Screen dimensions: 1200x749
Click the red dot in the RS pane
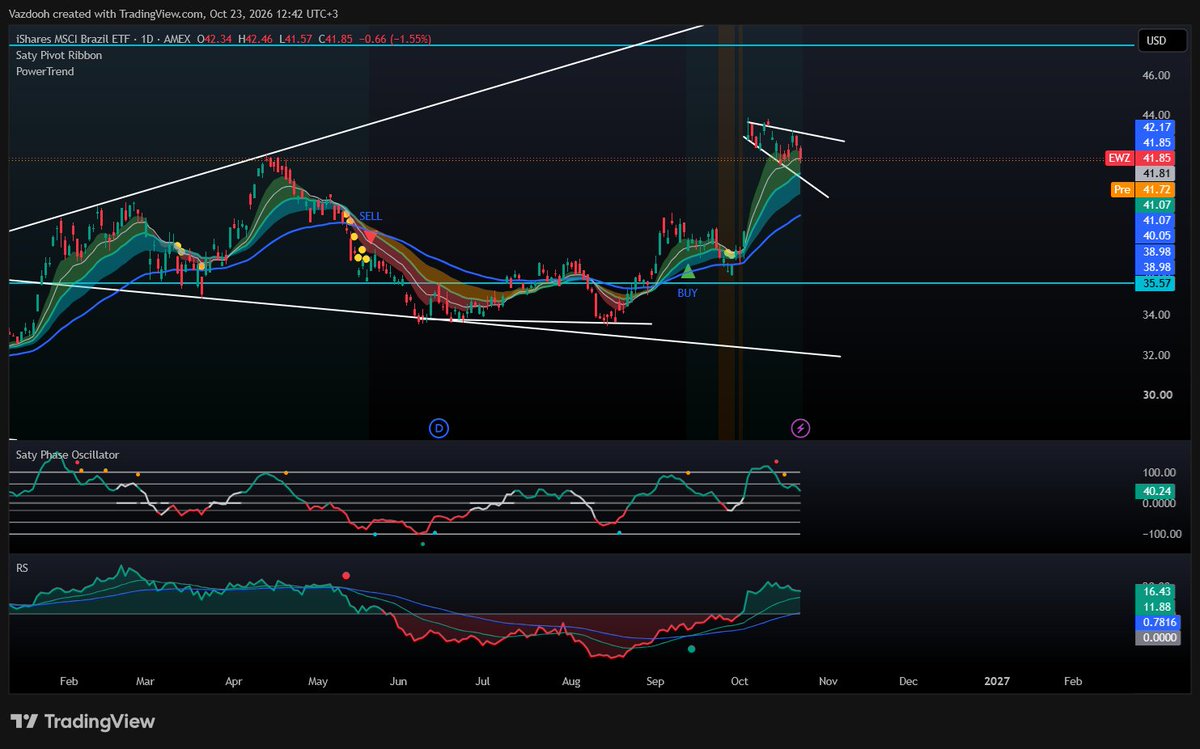pyautogui.click(x=346, y=575)
